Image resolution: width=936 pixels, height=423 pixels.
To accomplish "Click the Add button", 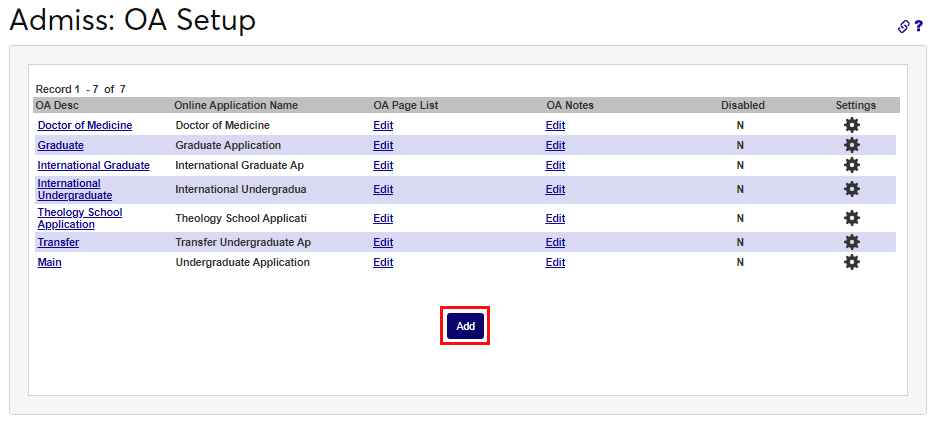I will coord(465,326).
